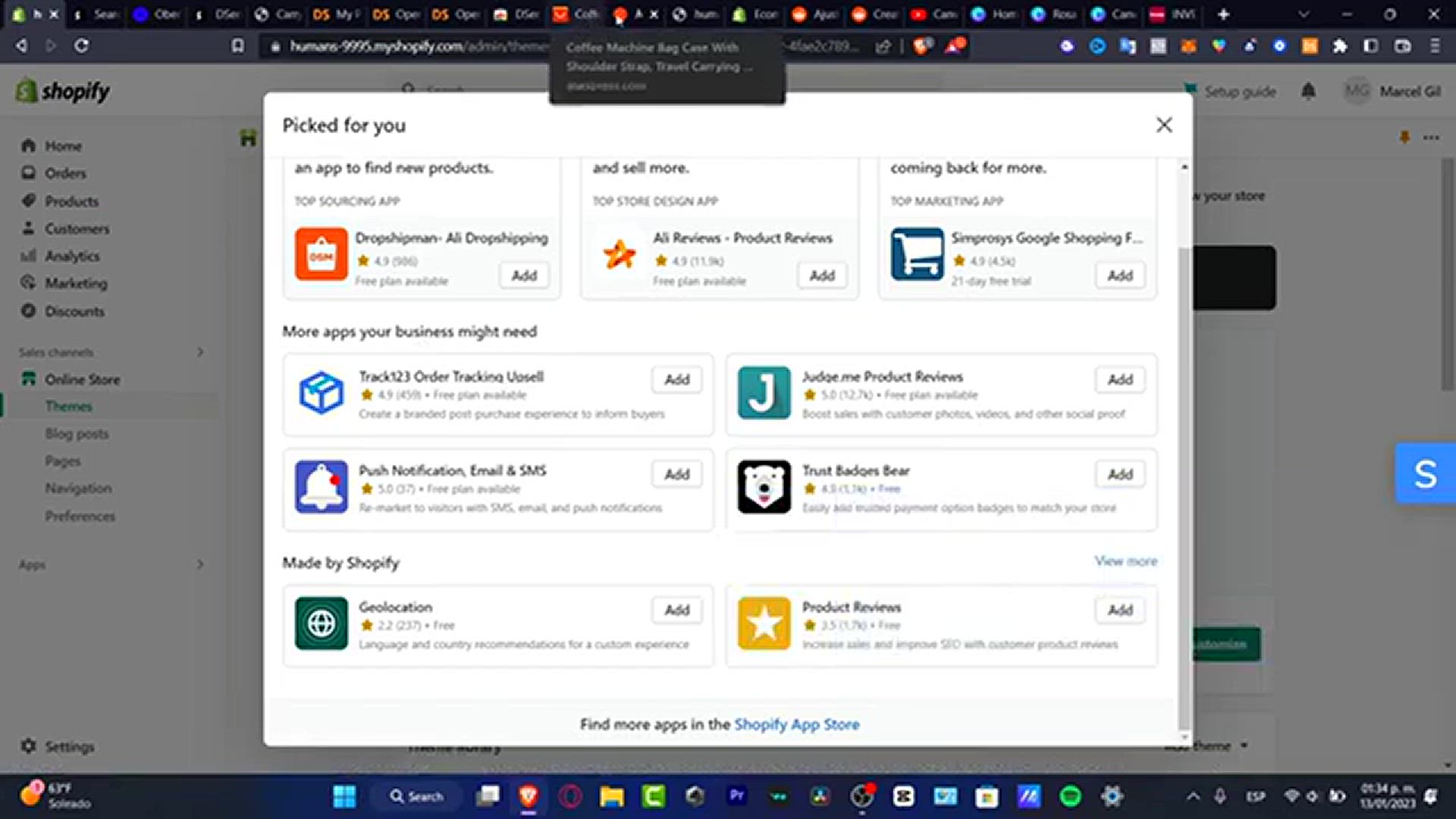Screen dimensions: 1456x819
Task: Select Pages under Online Store
Action: click(62, 461)
